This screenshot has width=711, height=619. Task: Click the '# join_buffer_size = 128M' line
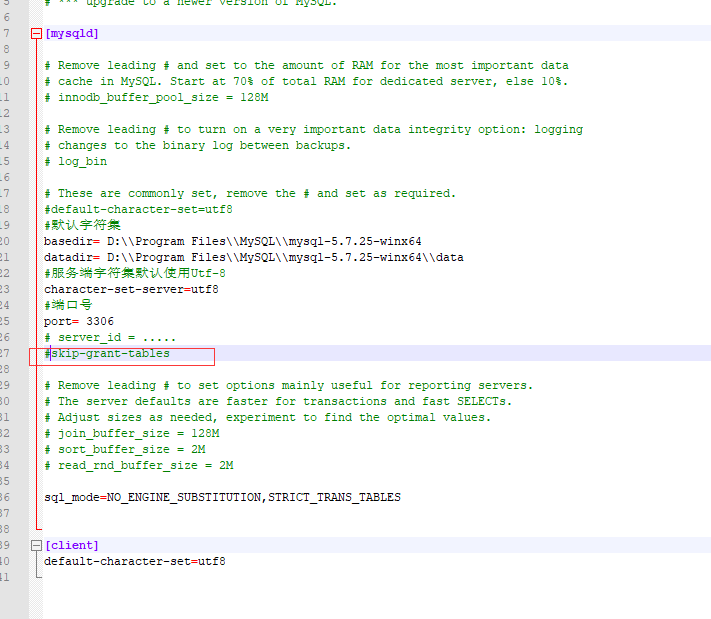click(x=132, y=434)
